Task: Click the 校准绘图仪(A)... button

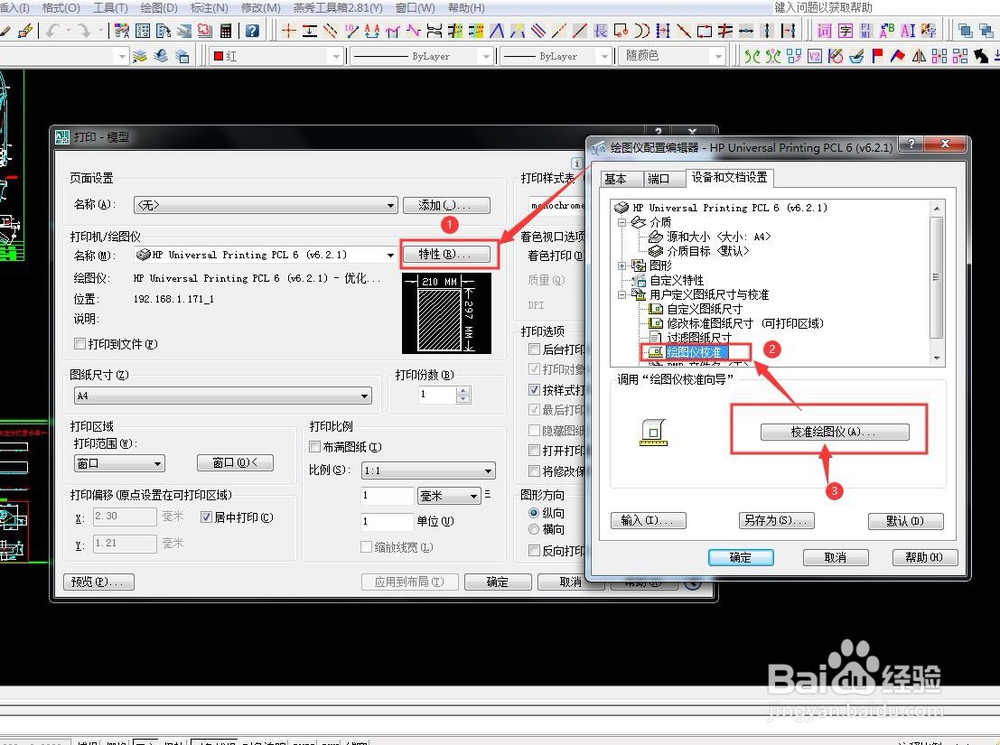Action: (834, 432)
